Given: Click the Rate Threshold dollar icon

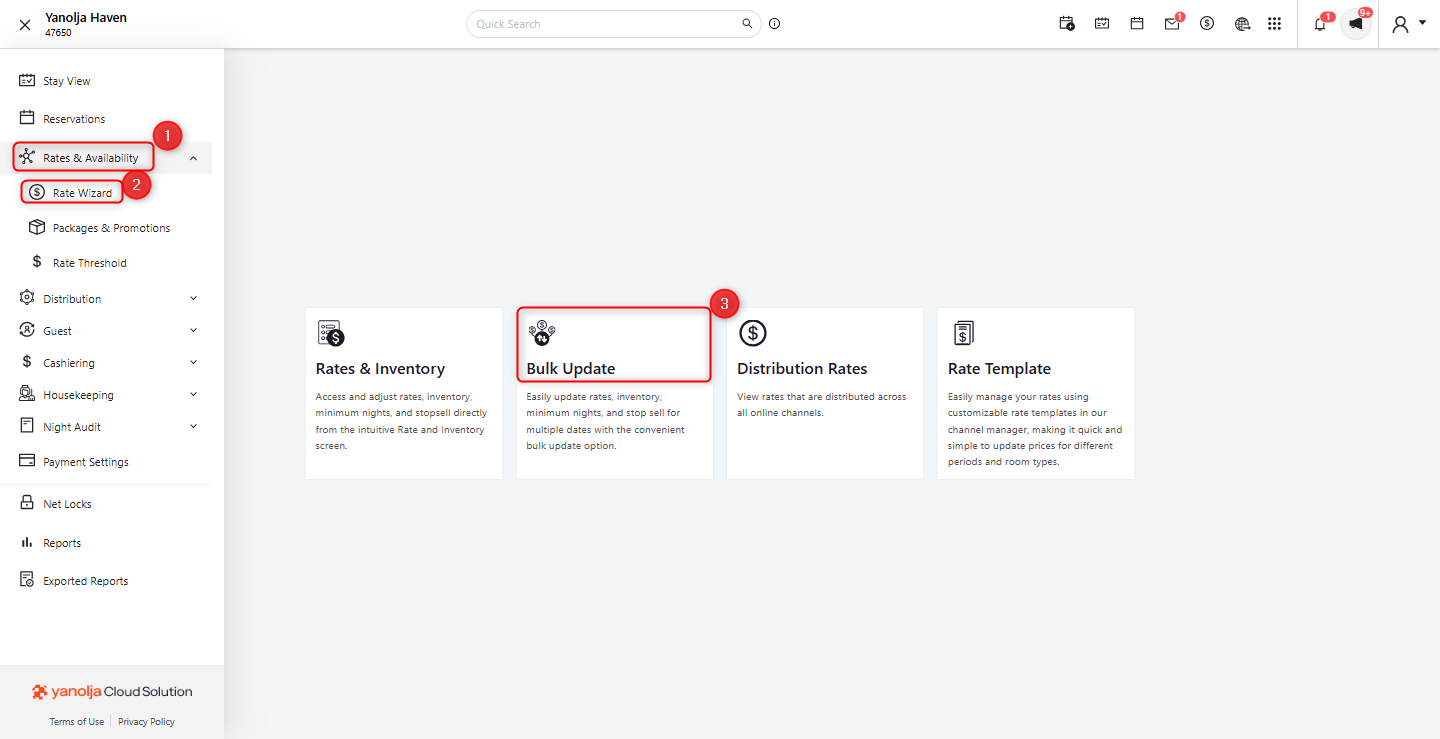Looking at the screenshot, I should click(37, 262).
